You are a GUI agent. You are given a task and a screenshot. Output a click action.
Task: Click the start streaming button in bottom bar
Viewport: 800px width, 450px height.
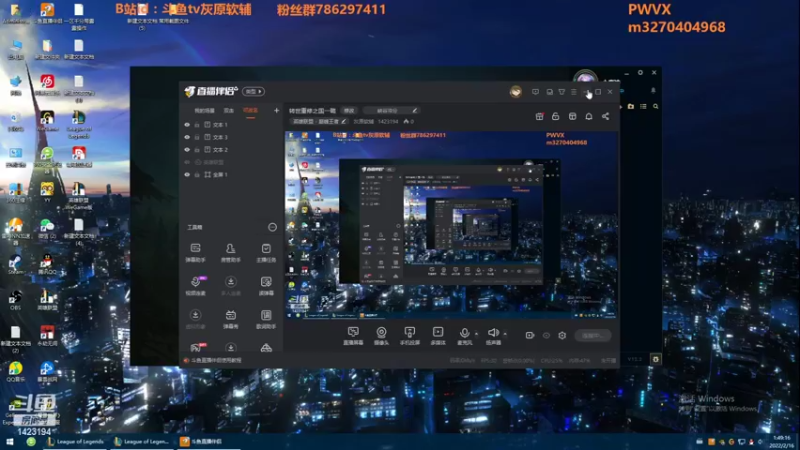point(593,335)
